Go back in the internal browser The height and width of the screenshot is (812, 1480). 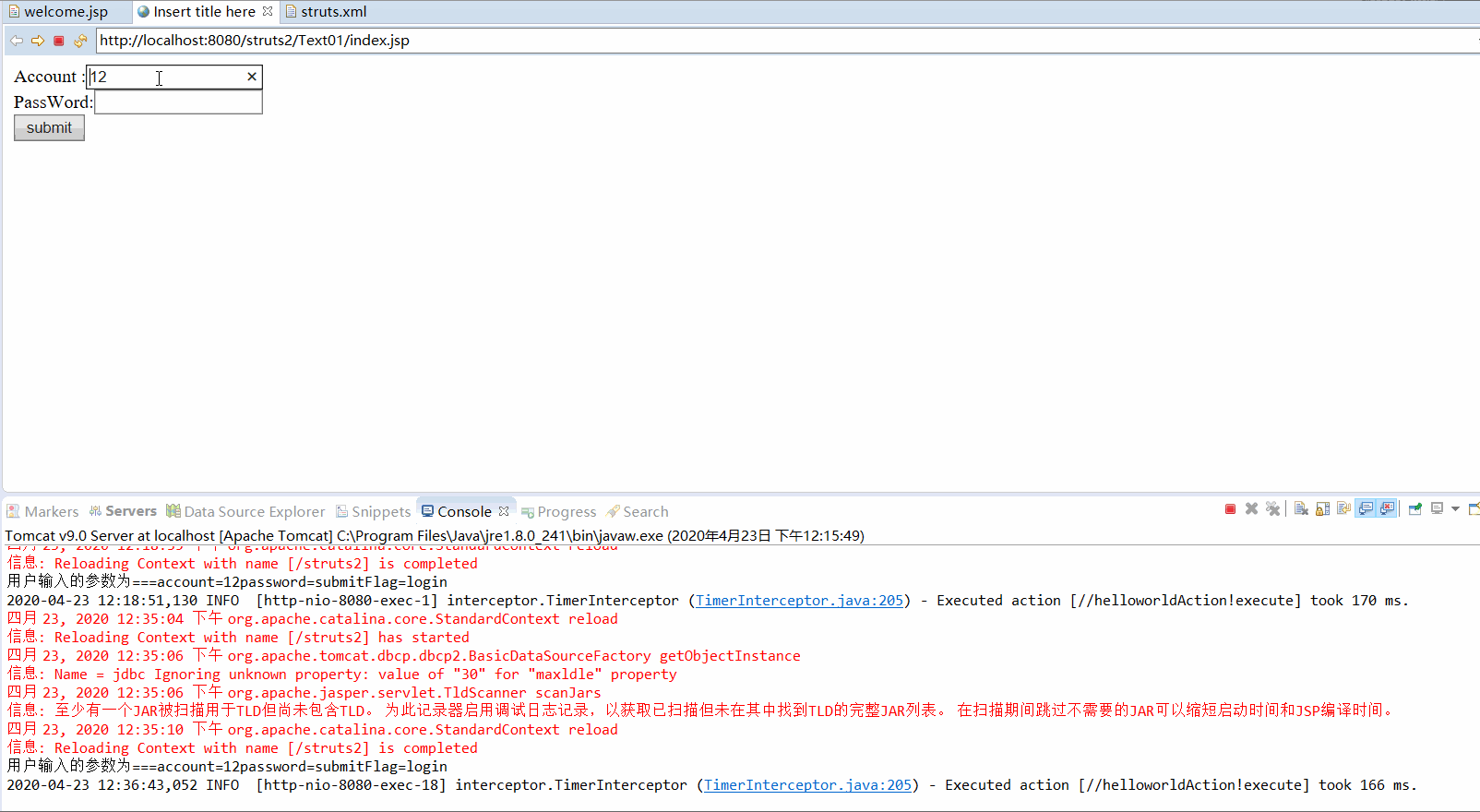[17, 41]
